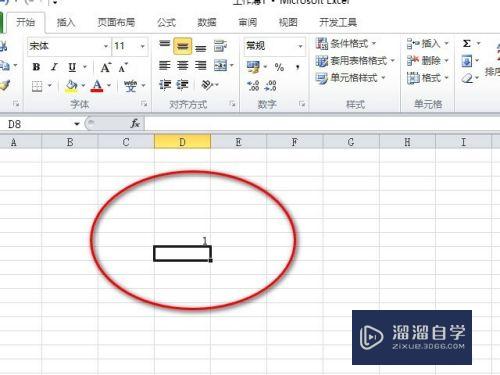This screenshot has width=500, height=375.
Task: Increase indent icon
Action: [x=183, y=85]
